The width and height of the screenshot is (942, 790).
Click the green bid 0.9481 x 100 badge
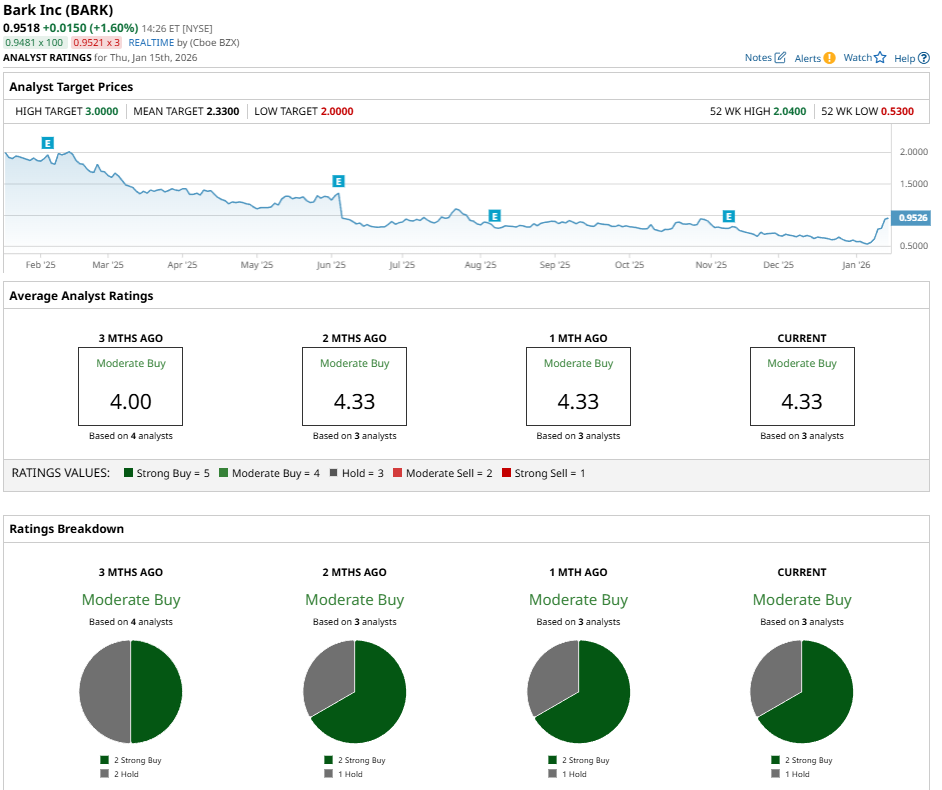click(x=35, y=43)
